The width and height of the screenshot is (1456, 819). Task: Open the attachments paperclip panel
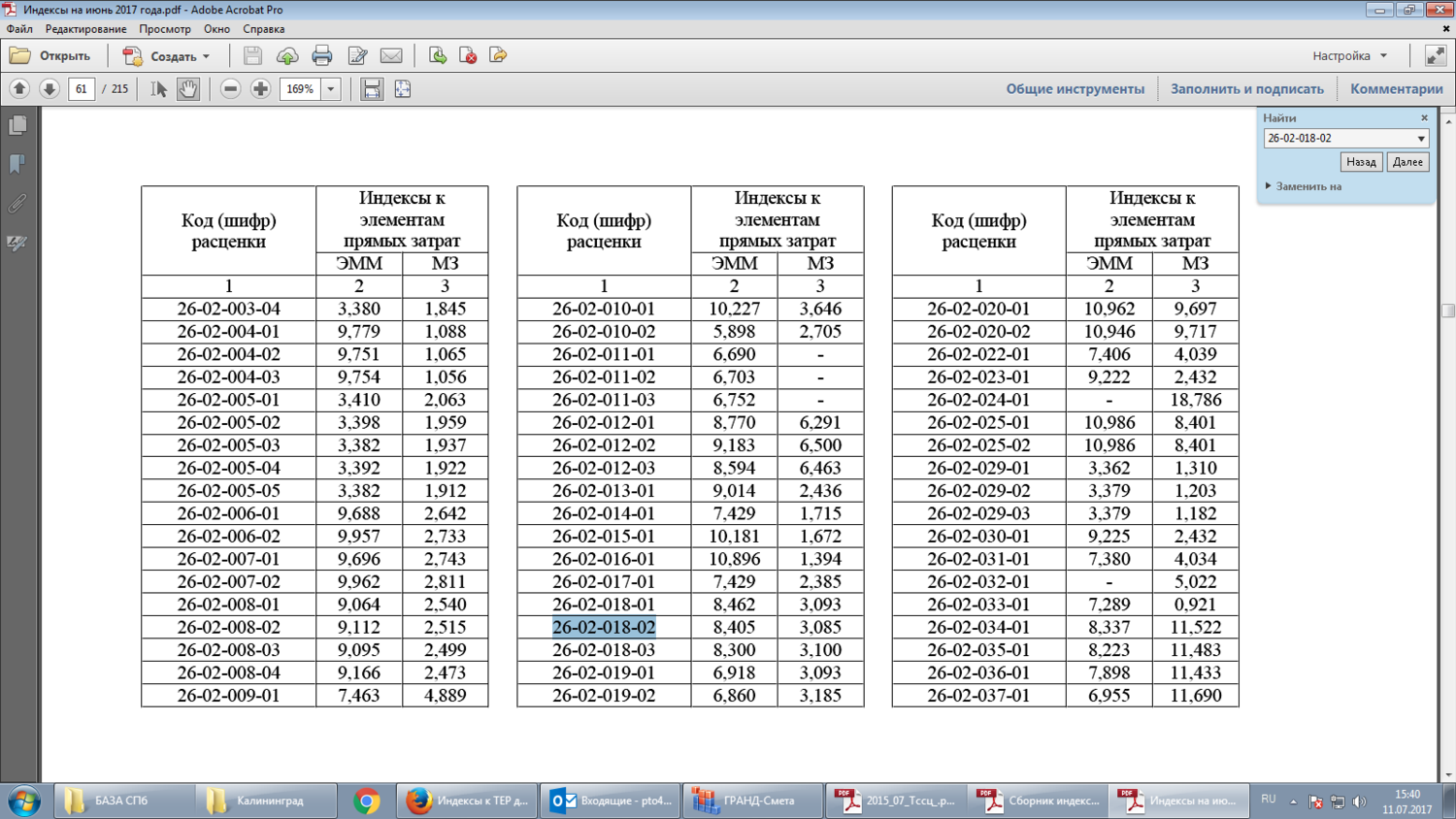(17, 204)
